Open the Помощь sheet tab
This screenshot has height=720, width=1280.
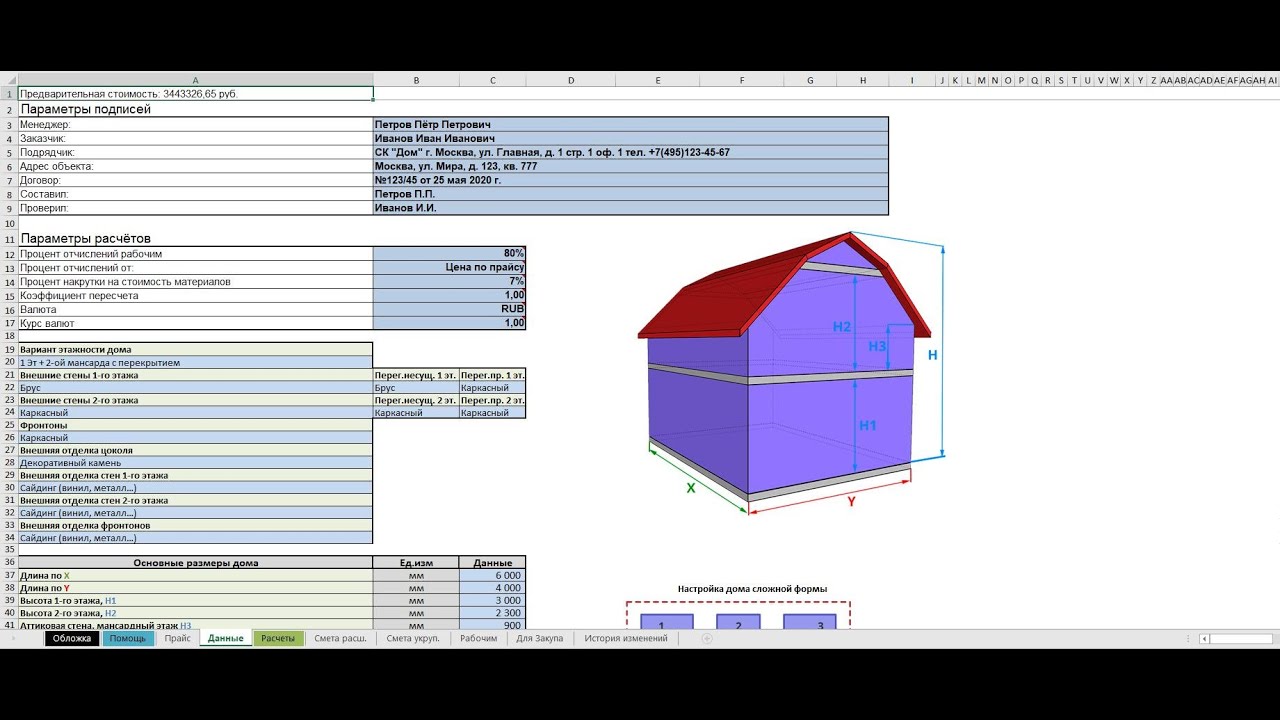pos(128,638)
